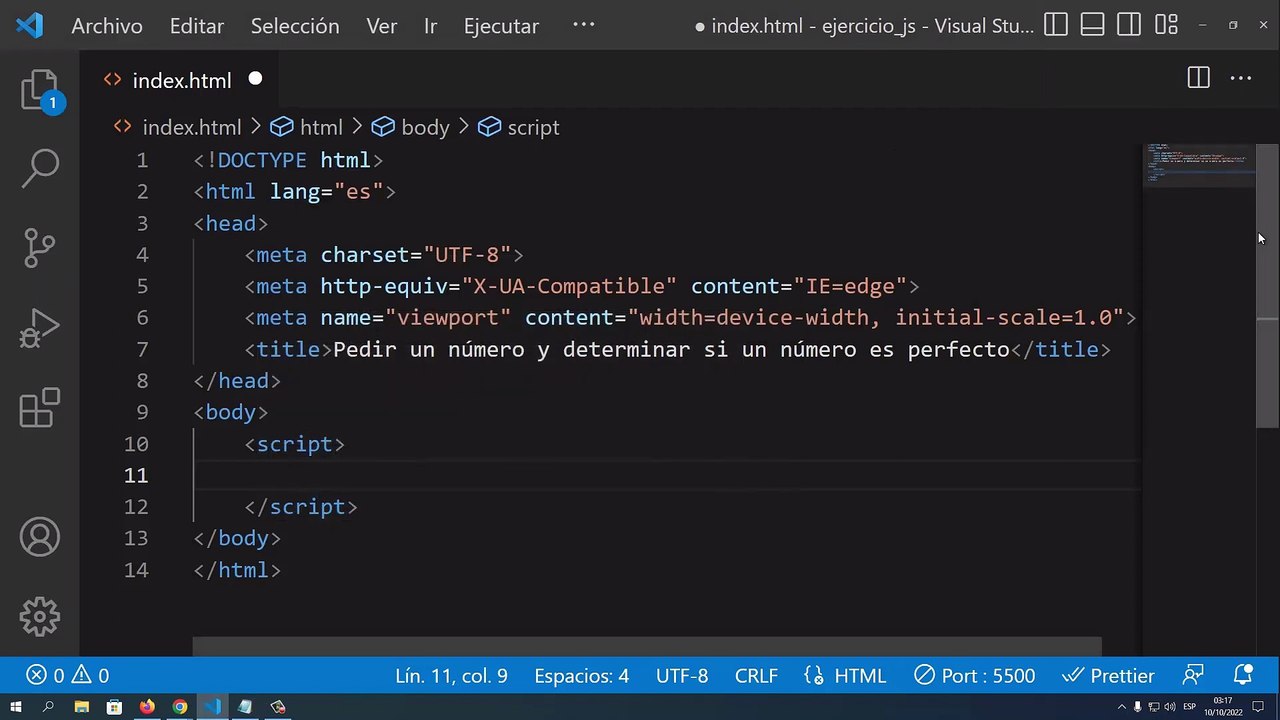Click the feedback icon in status bar

1193,675
